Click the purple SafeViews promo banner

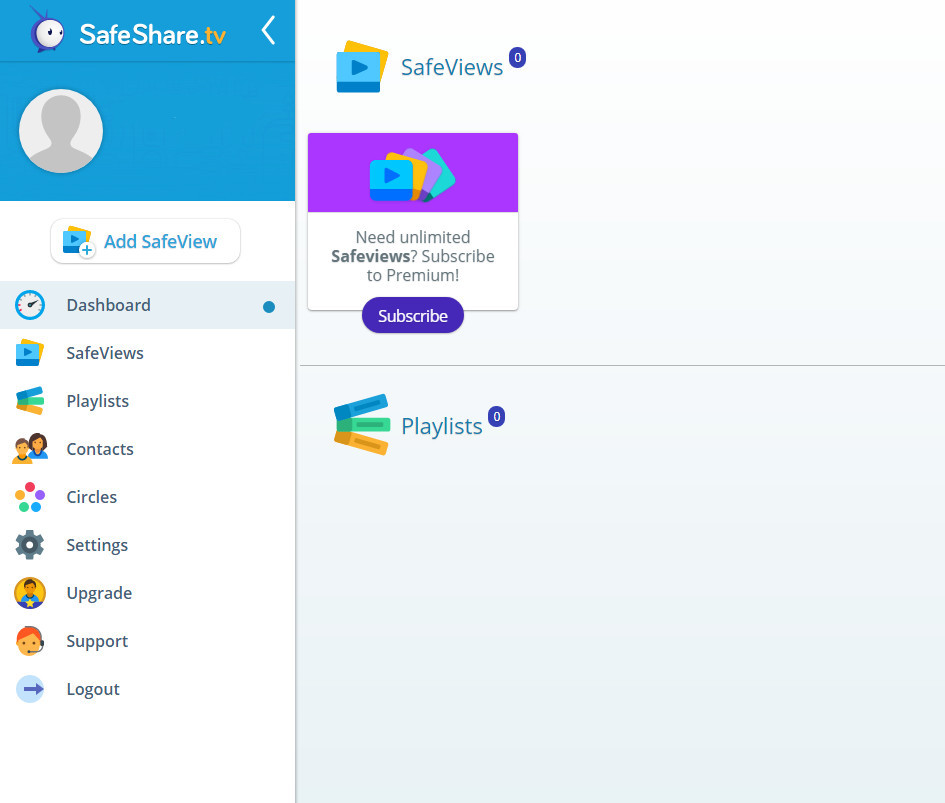pos(412,172)
